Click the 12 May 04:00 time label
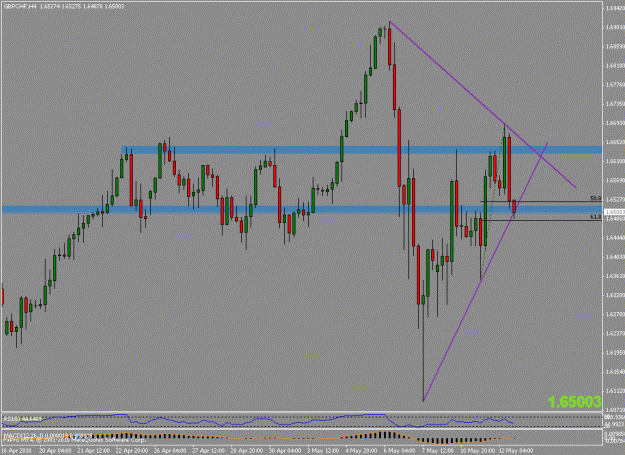 [x=516, y=451]
